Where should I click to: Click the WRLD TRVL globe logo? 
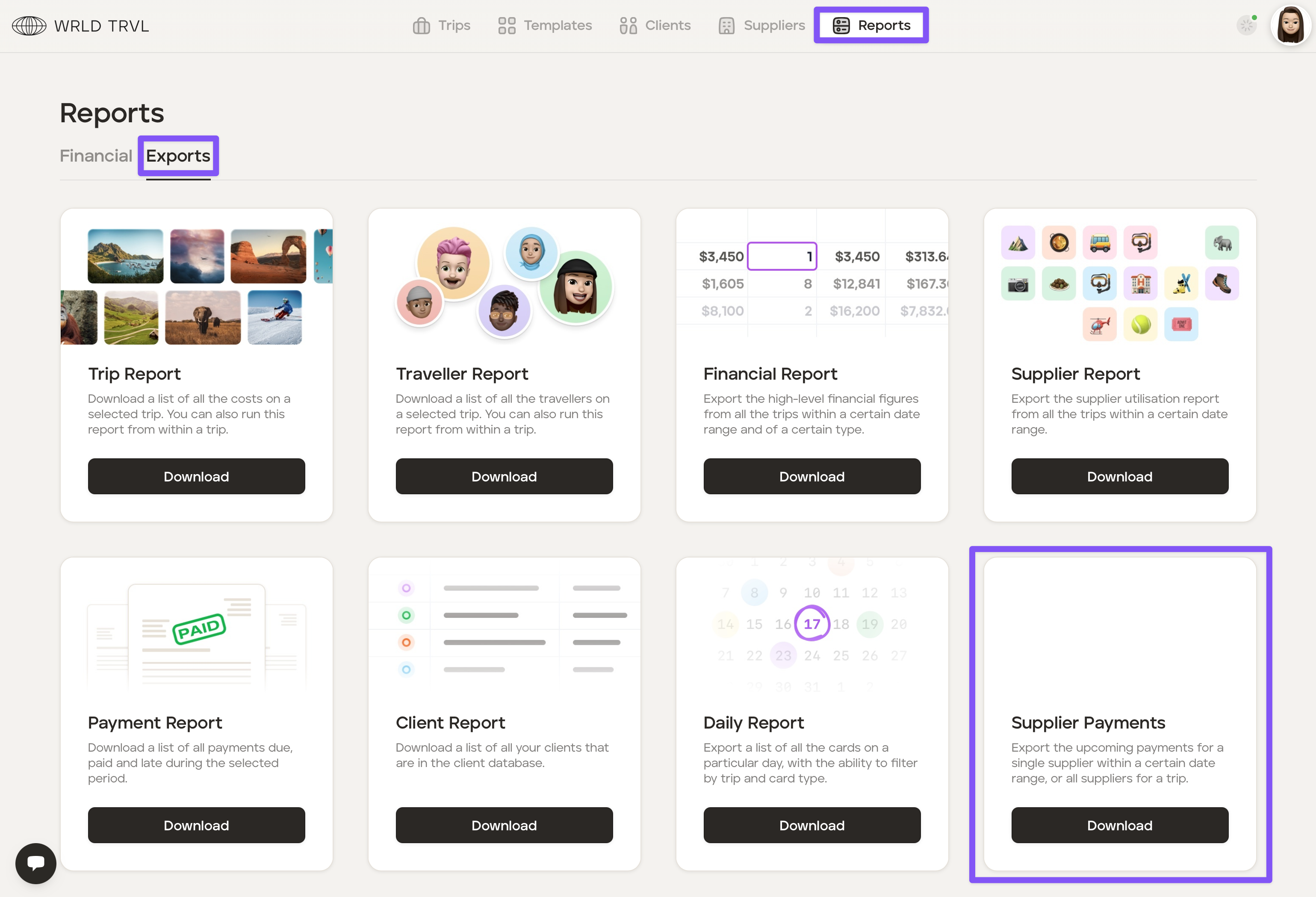pyautogui.click(x=29, y=26)
